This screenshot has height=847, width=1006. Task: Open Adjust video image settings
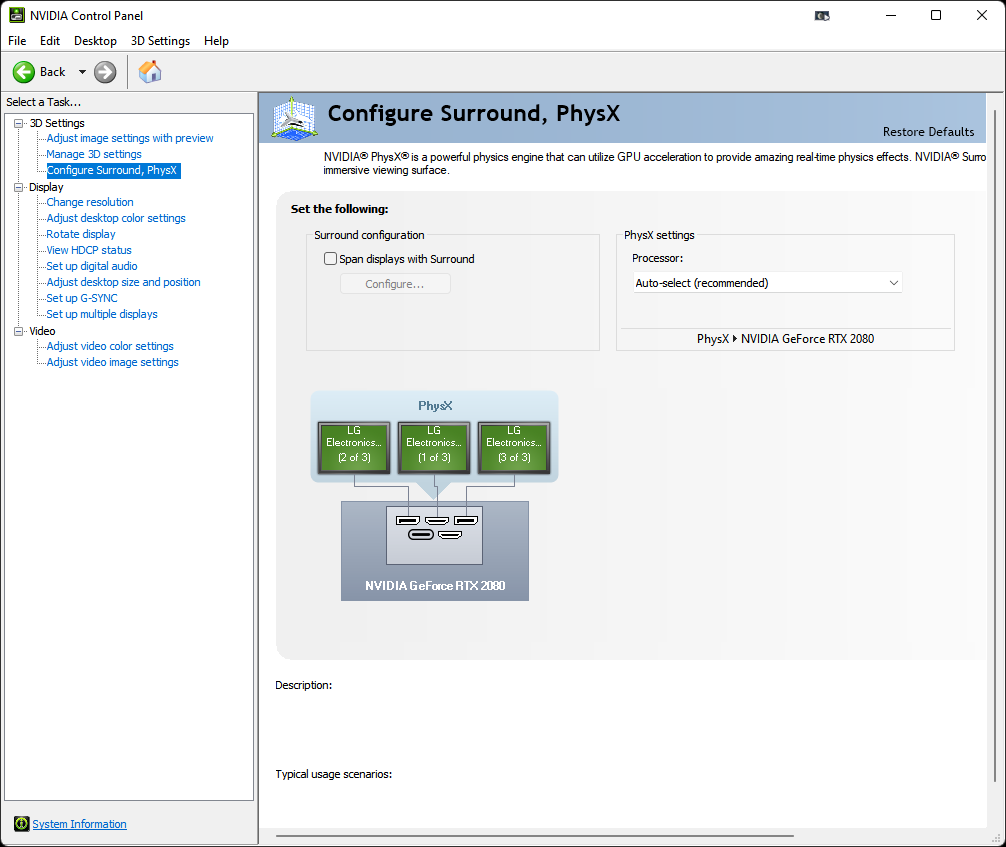(112, 363)
